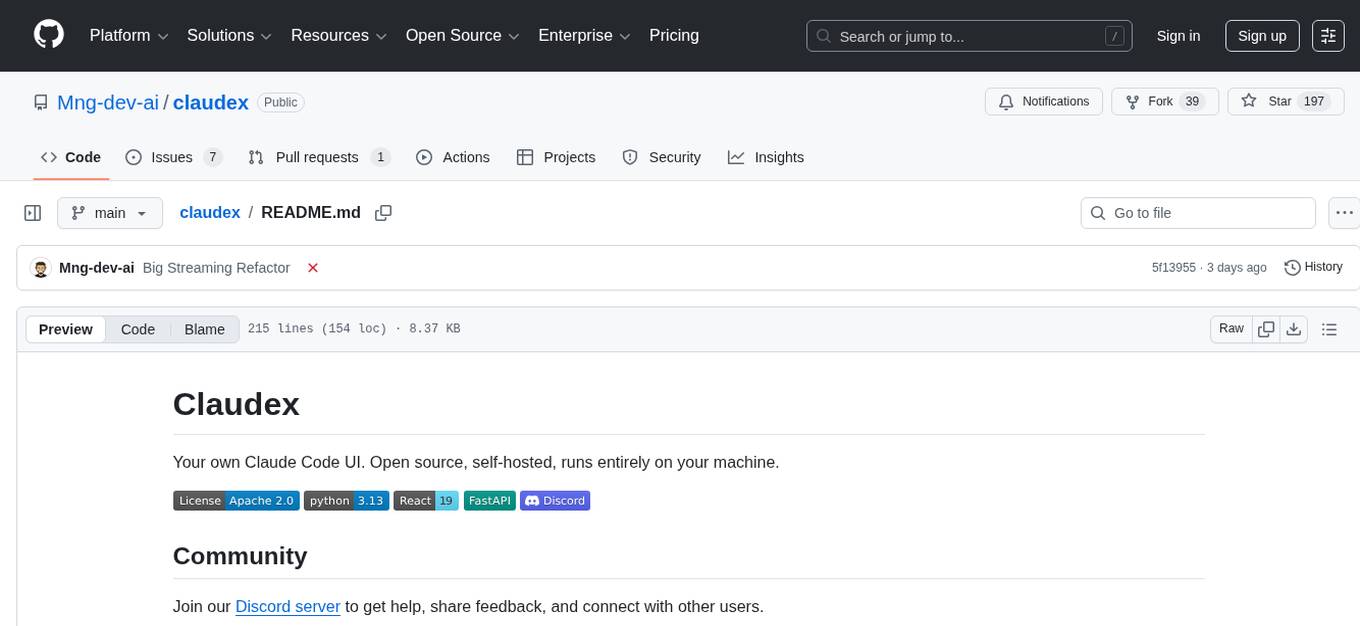1360x626 pixels.
Task: Navigate to the Security section
Action: point(662,157)
